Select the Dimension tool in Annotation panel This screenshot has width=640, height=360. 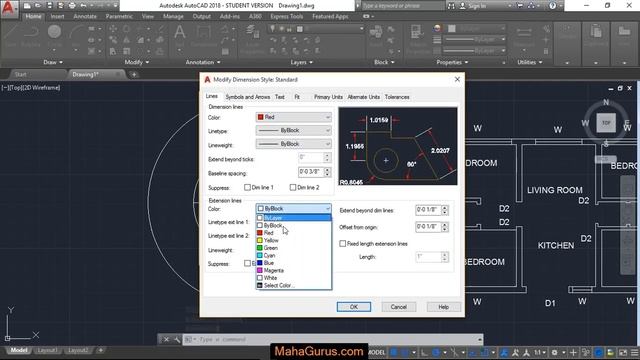tap(203, 35)
